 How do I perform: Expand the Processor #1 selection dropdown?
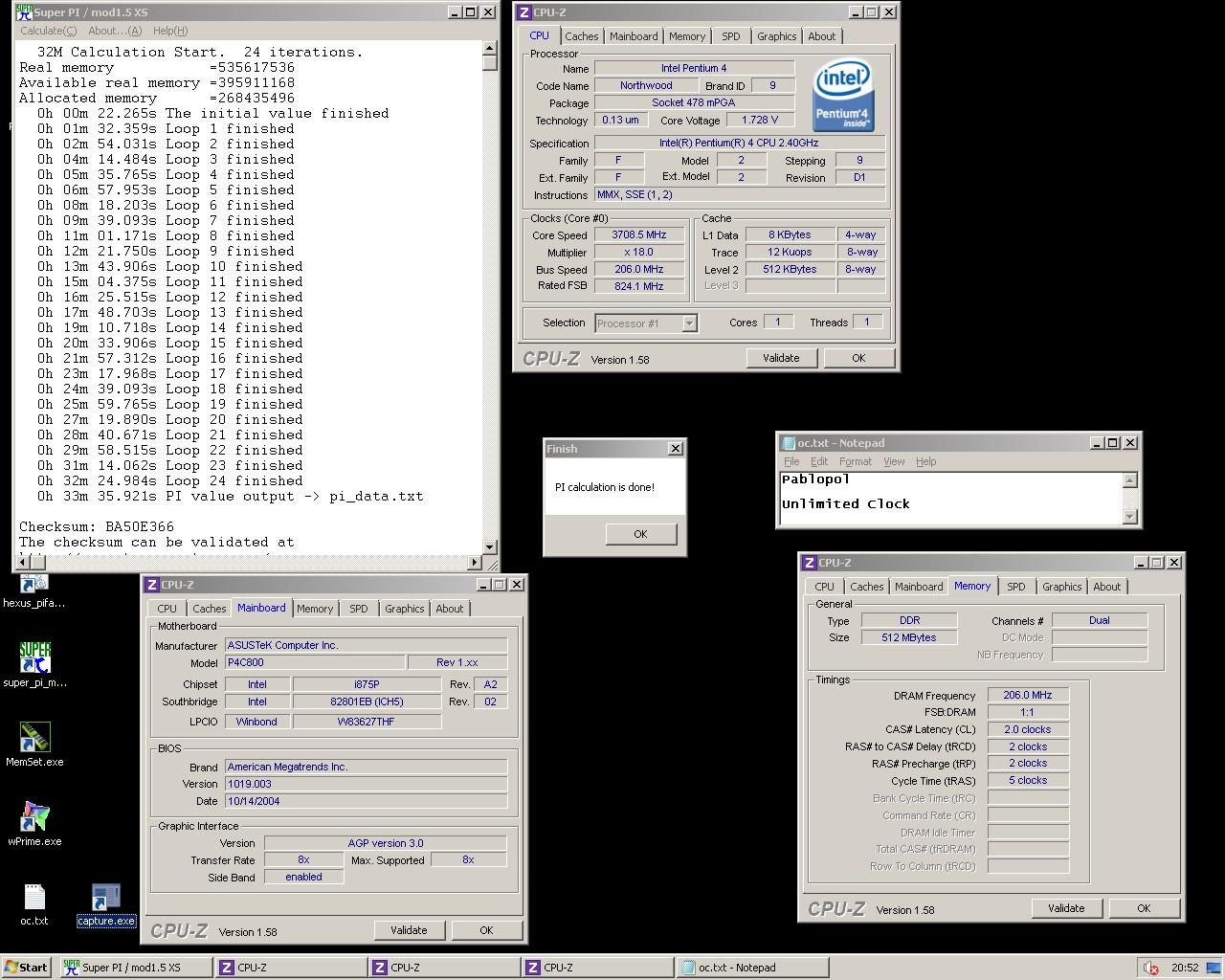(689, 323)
